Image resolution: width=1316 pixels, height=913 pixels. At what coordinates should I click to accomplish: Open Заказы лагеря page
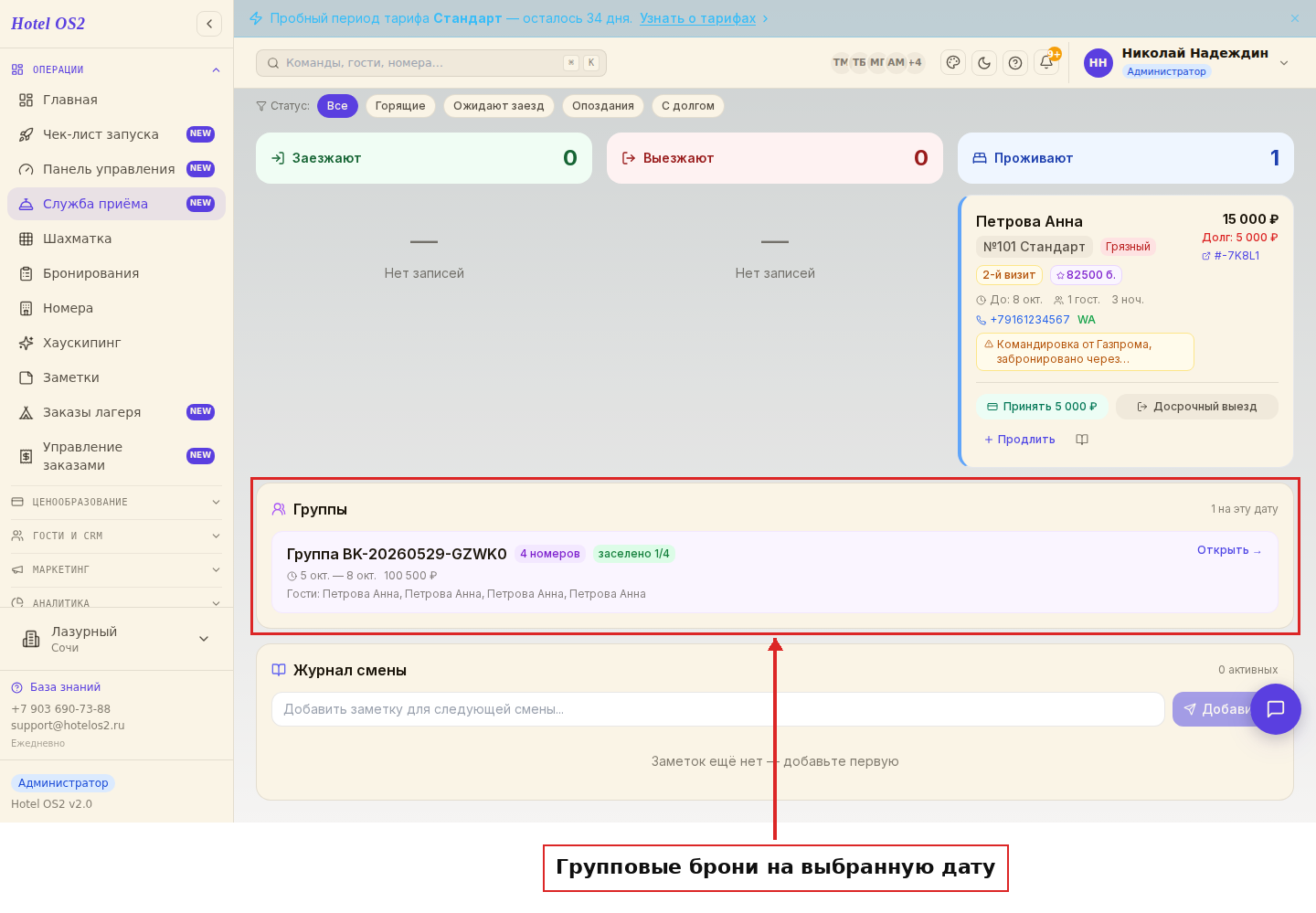coord(116,412)
